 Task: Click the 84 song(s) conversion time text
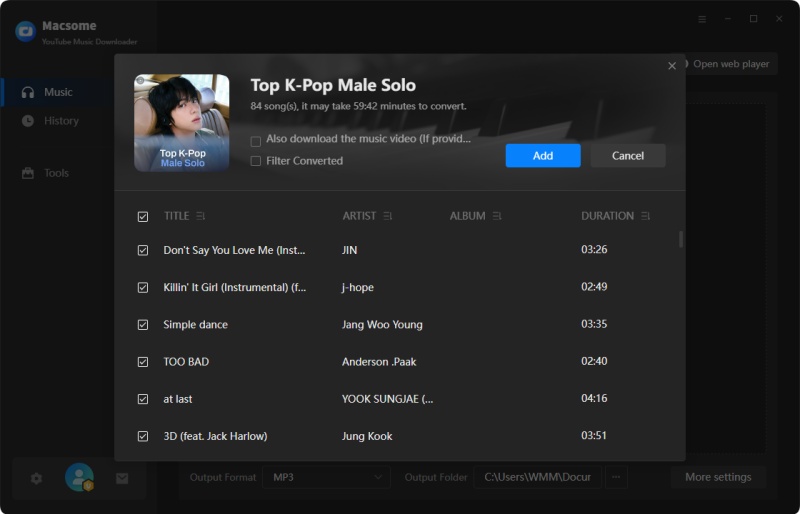click(358, 106)
